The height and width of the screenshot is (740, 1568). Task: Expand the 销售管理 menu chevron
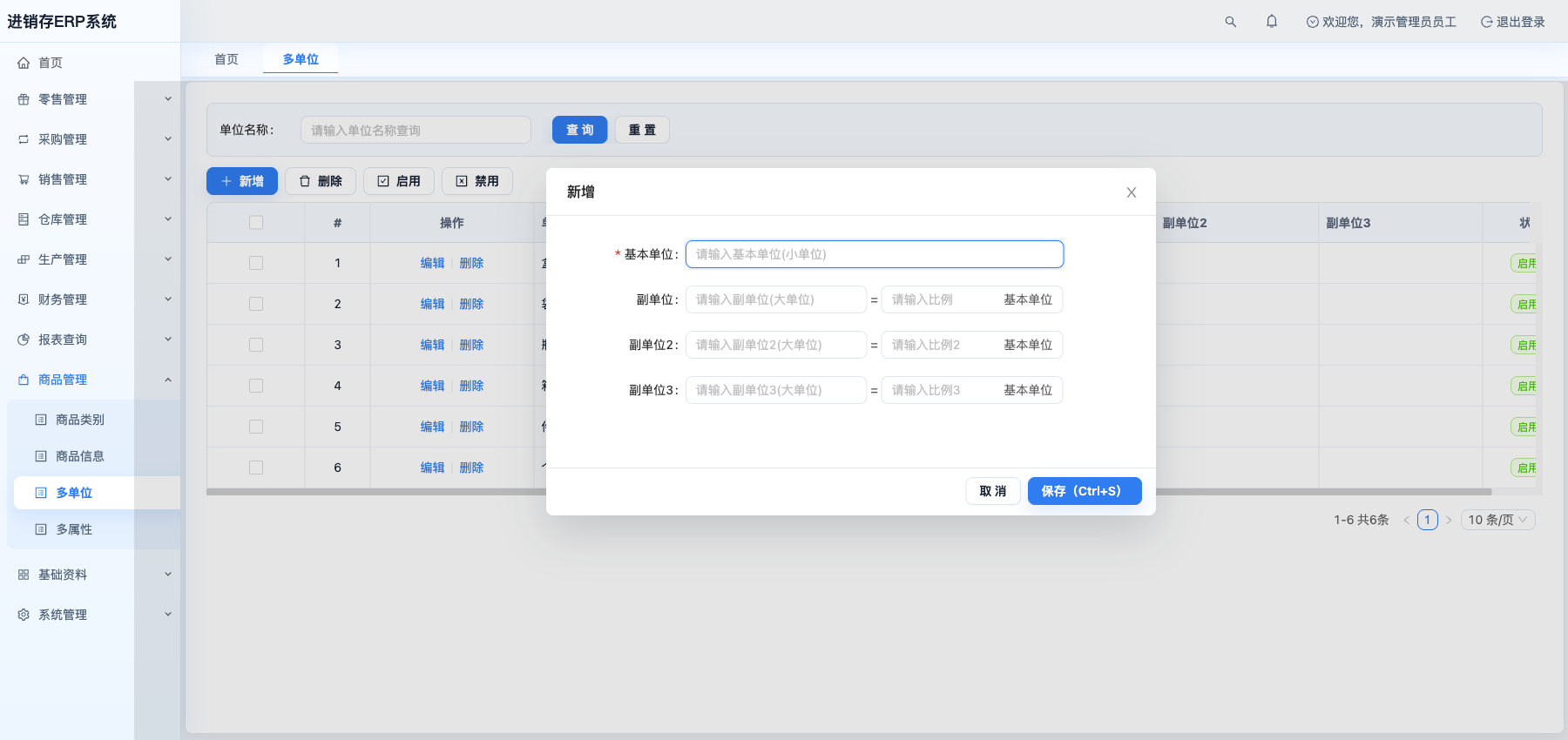click(x=168, y=179)
